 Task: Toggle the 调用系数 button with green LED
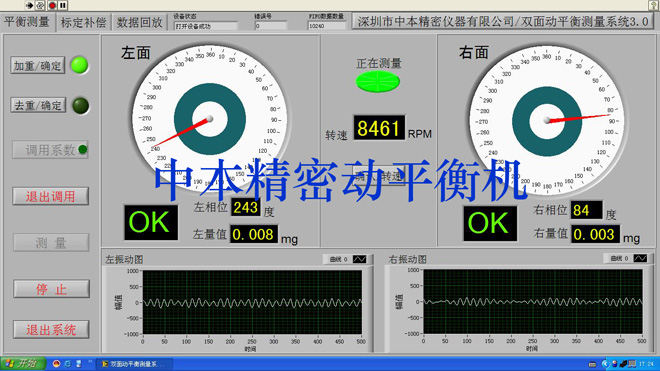coord(51,150)
